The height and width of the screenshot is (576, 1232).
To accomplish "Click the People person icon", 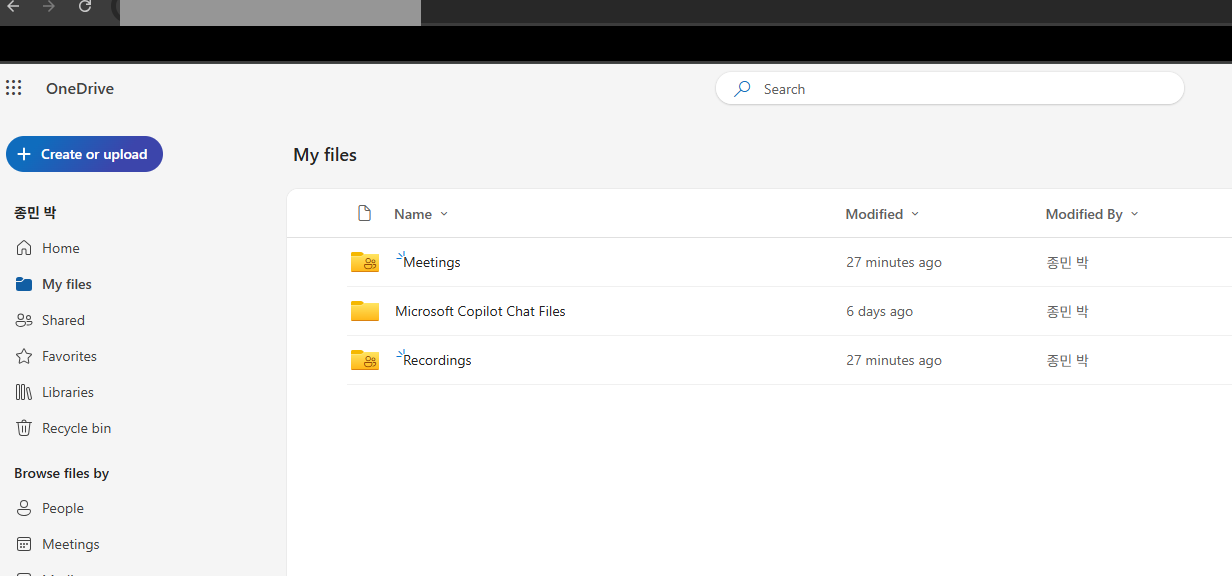I will (24, 508).
